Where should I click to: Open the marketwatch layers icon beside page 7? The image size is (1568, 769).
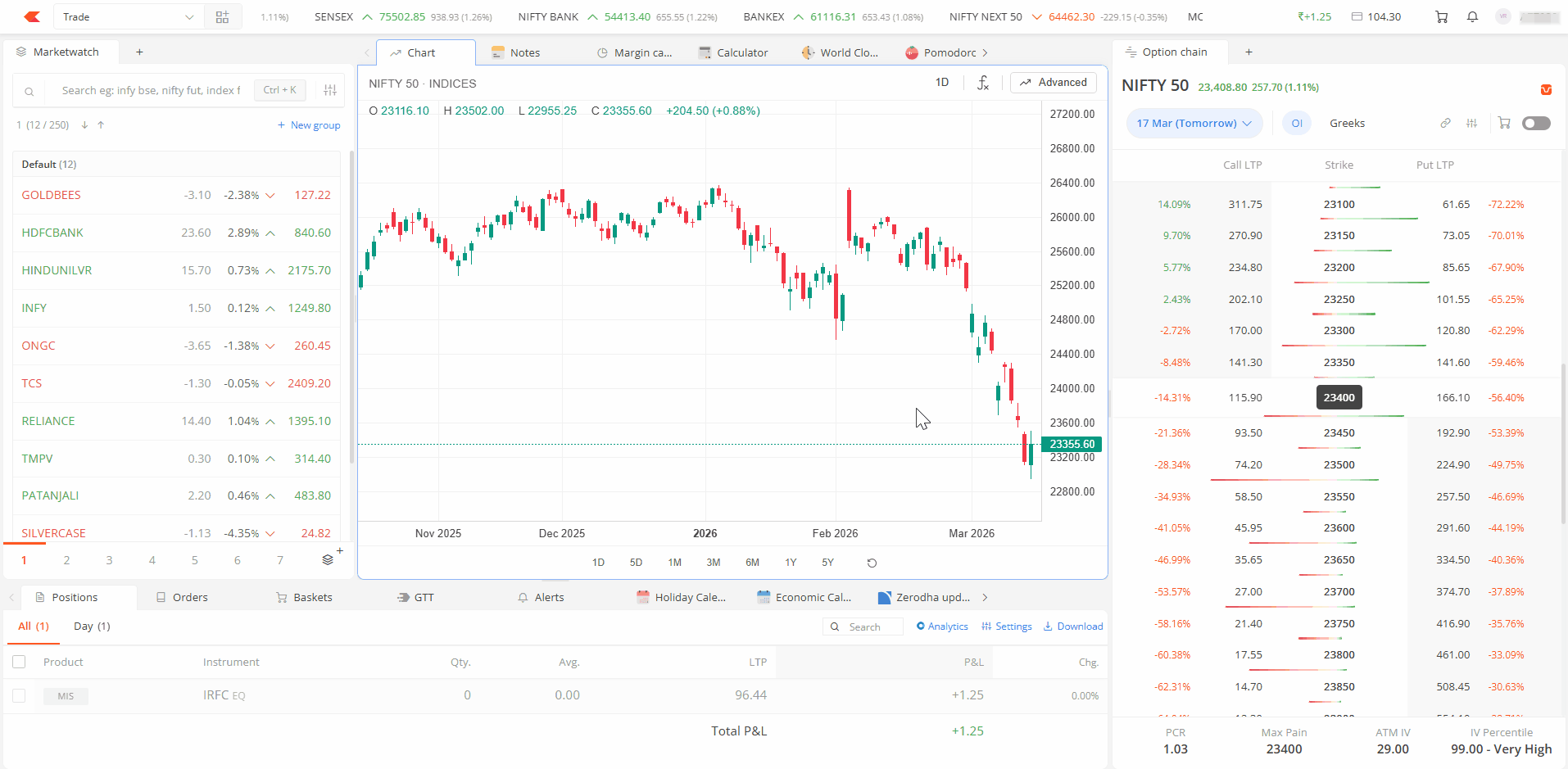point(328,560)
